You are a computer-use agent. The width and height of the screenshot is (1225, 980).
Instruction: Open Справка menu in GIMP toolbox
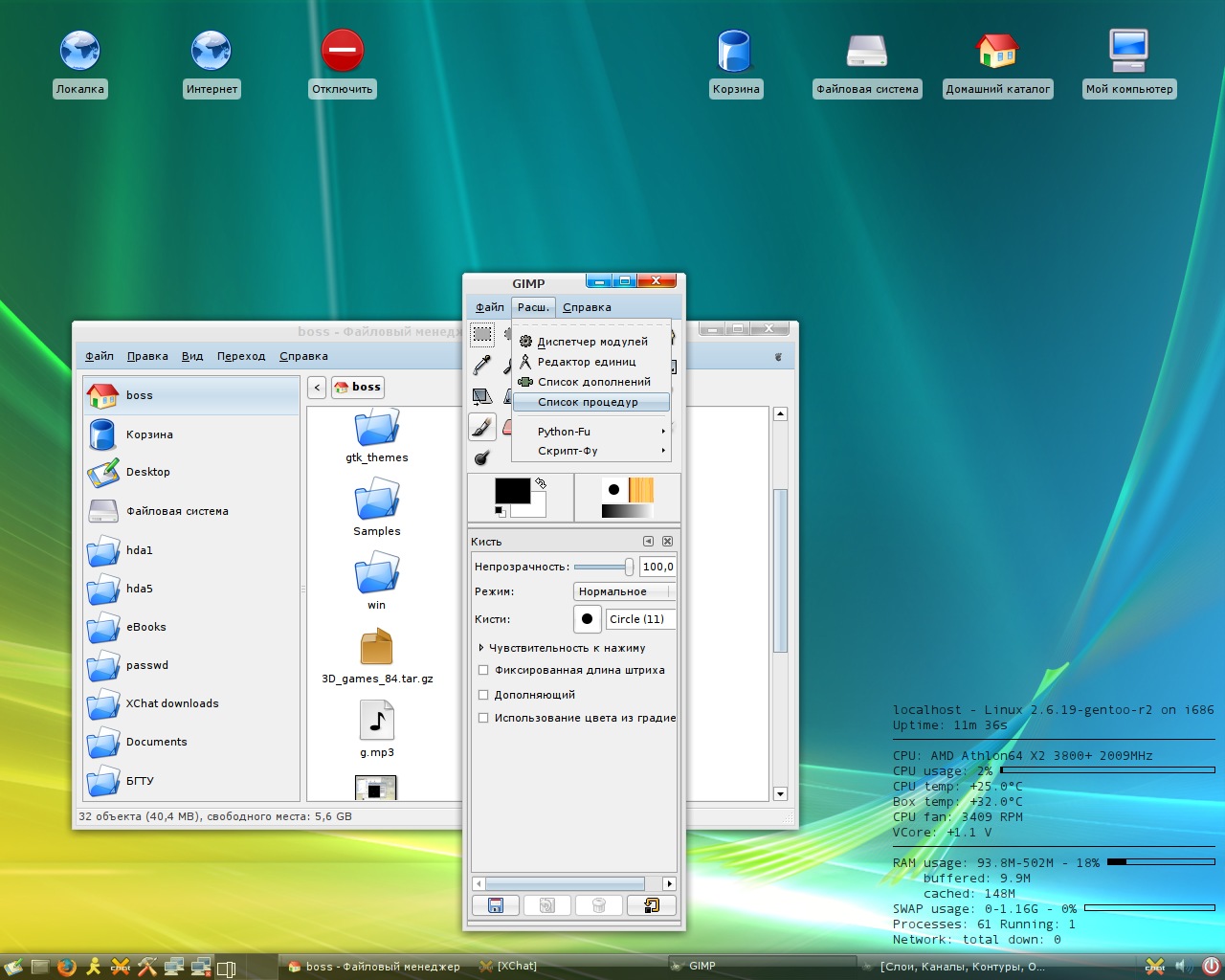click(587, 307)
